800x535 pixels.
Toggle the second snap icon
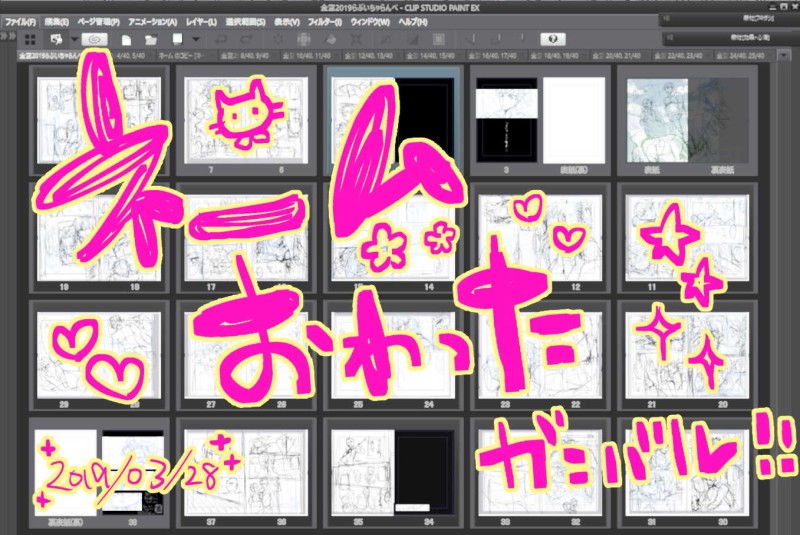click(x=496, y=39)
